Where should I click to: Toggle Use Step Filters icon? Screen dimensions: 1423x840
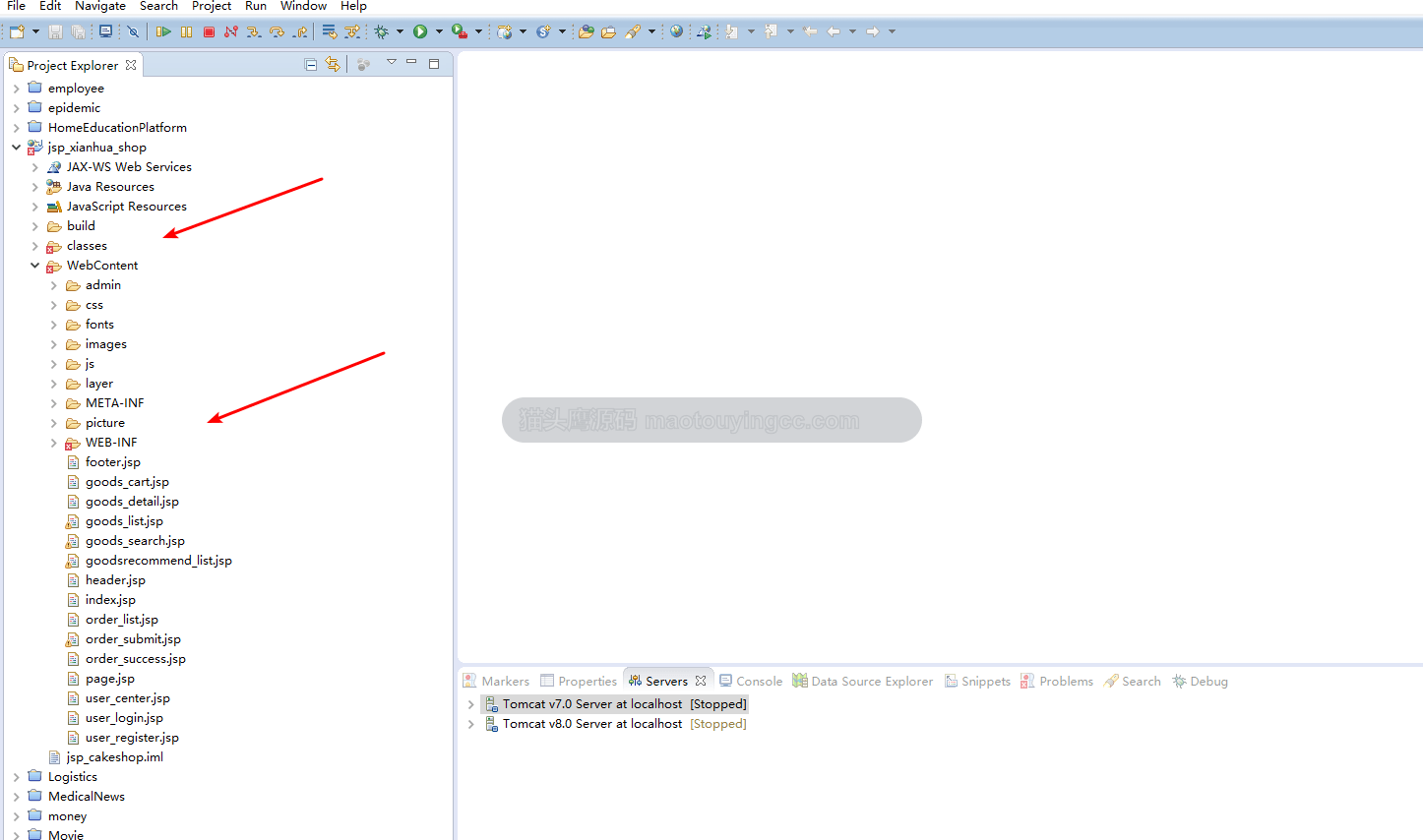tap(352, 31)
